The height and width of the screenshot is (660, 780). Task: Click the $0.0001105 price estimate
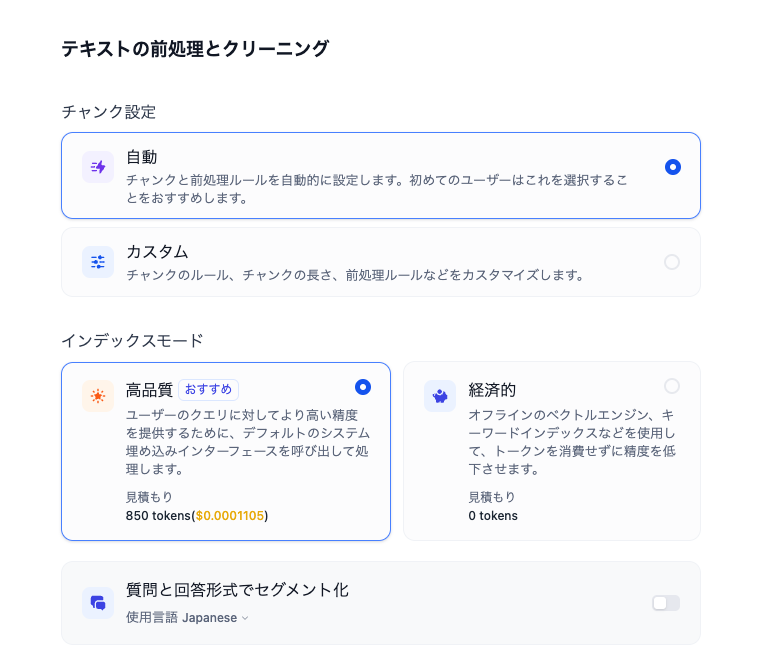230,516
